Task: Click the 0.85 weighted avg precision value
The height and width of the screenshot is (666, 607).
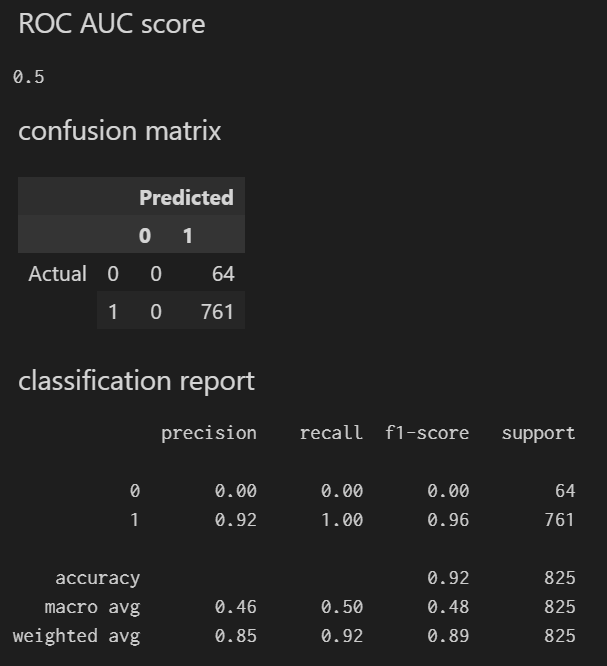Action: [236, 636]
